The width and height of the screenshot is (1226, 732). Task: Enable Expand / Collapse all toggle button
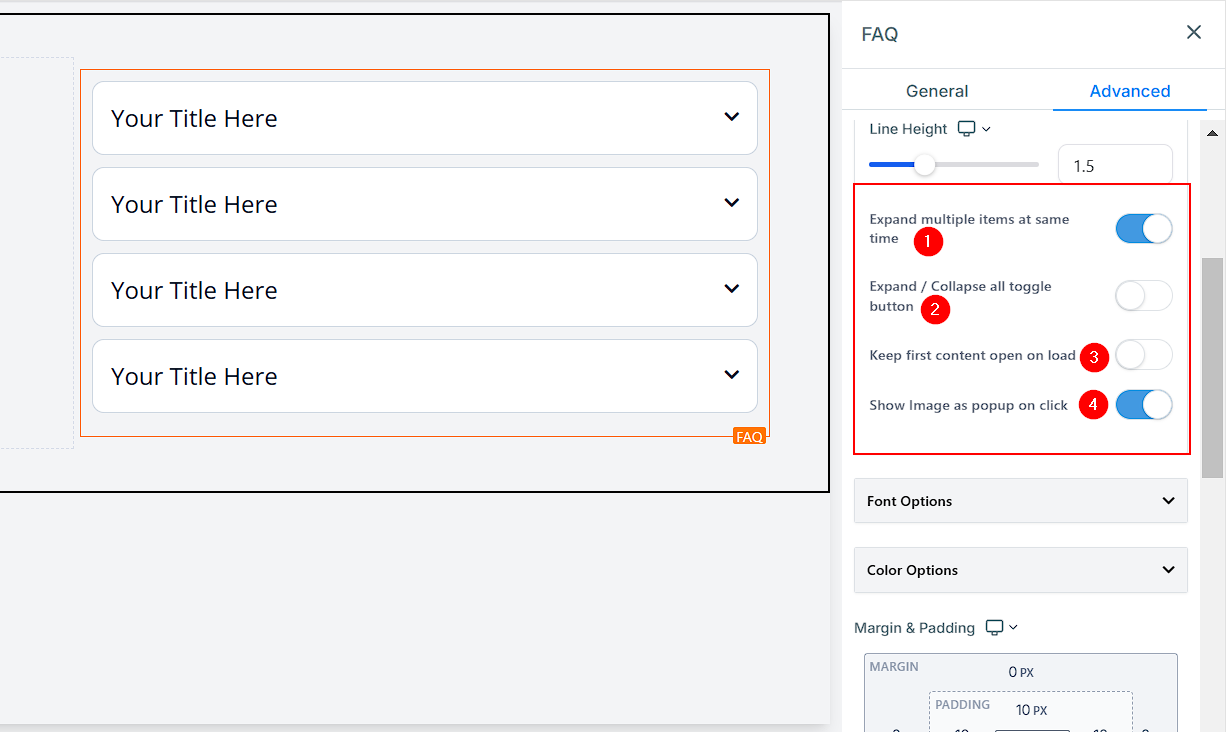tap(1143, 296)
